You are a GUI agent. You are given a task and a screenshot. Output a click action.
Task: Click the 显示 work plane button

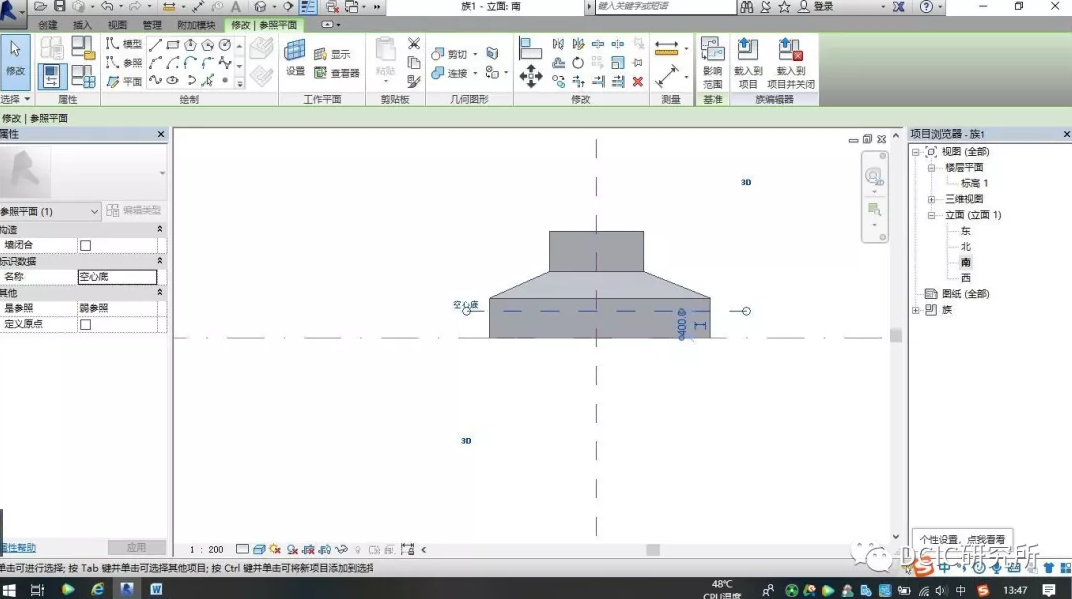click(x=332, y=54)
